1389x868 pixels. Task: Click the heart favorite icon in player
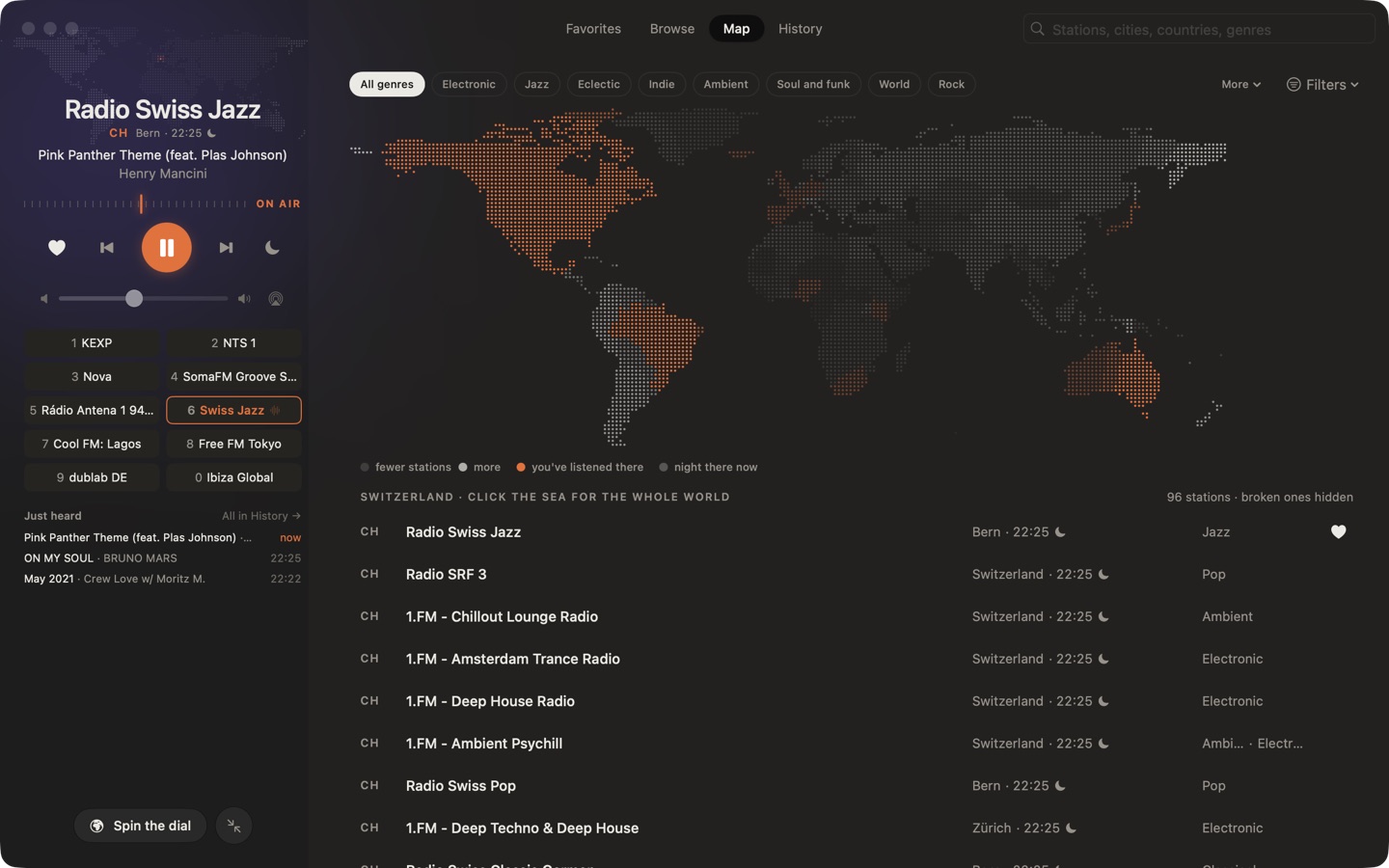(x=57, y=248)
